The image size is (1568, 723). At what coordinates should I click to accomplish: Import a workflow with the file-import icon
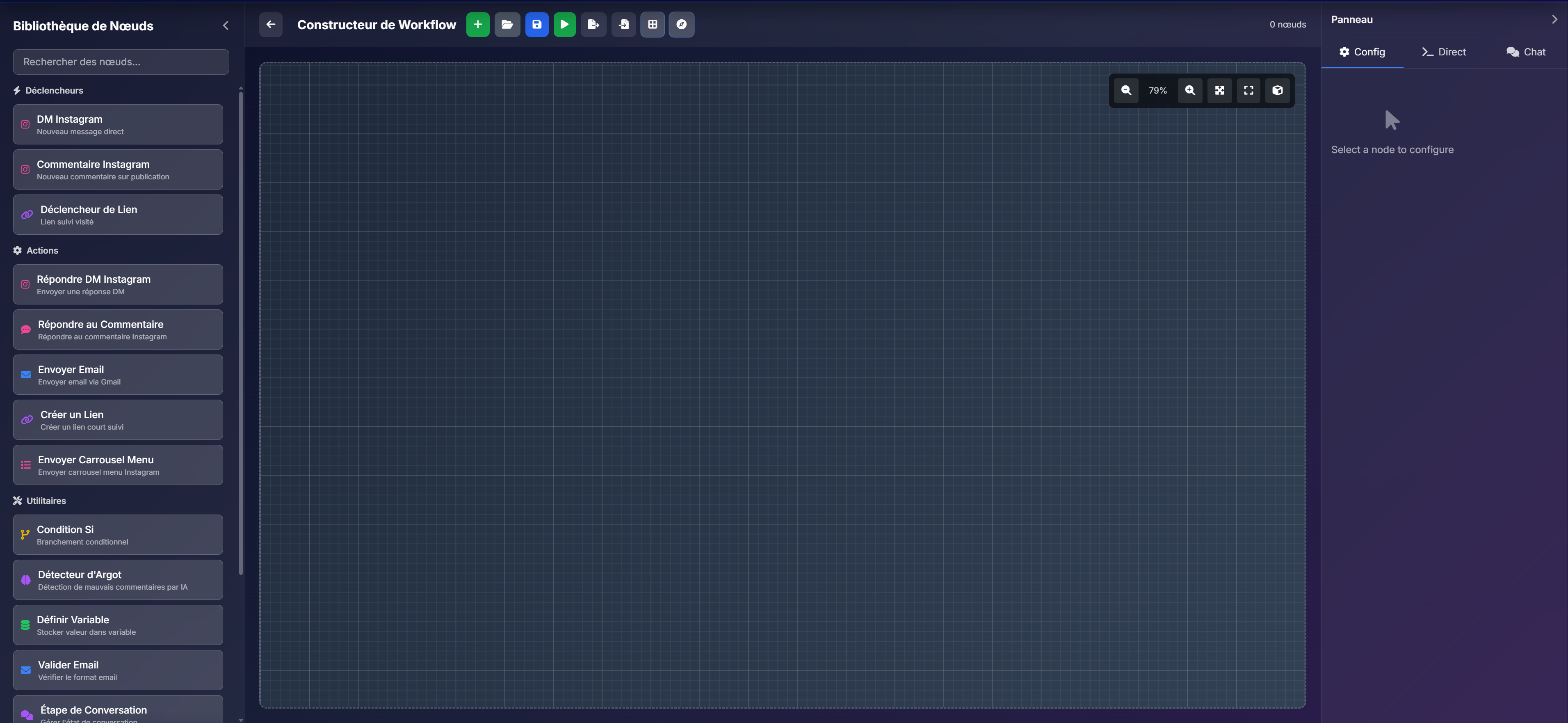click(x=623, y=24)
